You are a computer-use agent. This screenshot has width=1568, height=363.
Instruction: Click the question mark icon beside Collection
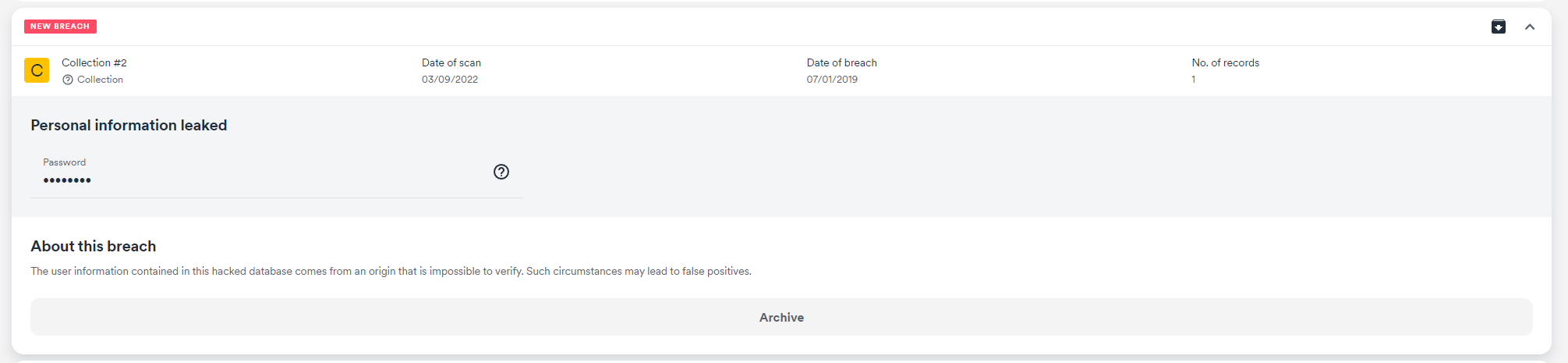[68, 80]
